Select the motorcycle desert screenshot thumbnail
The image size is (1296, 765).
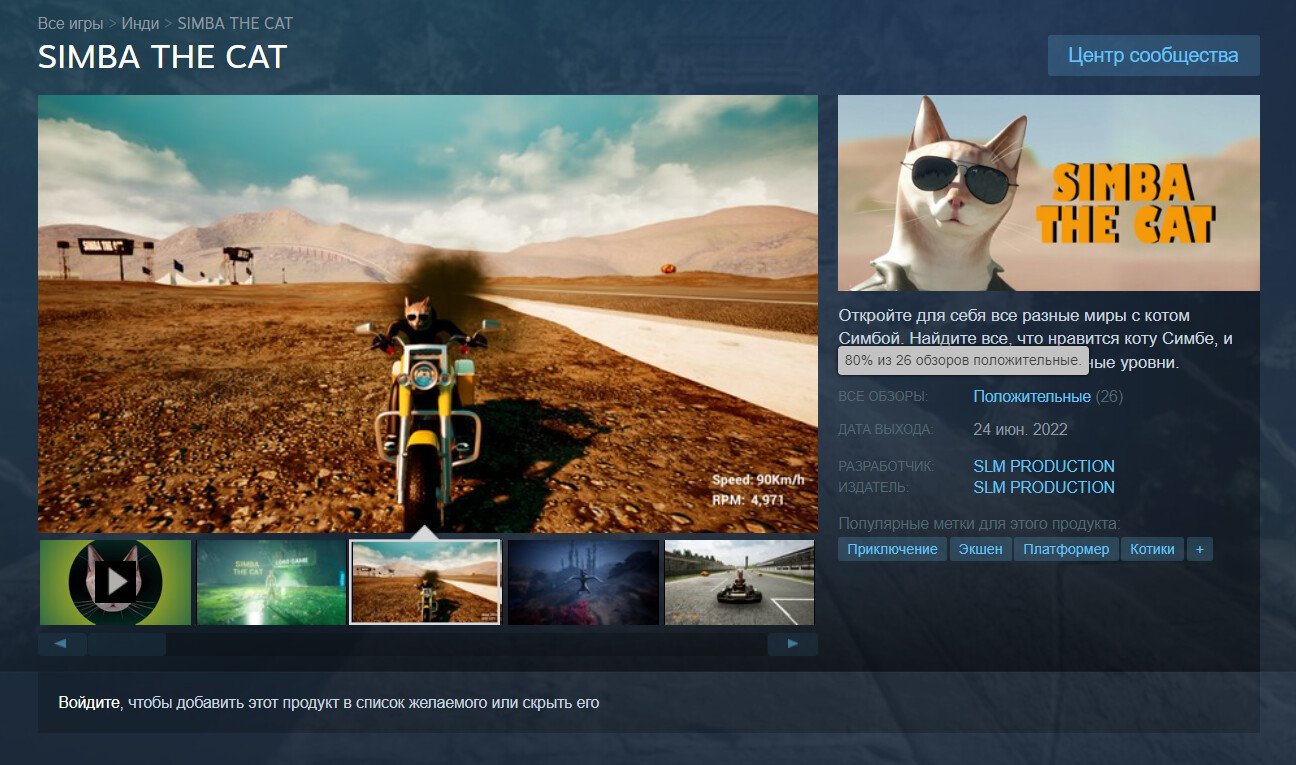425,582
